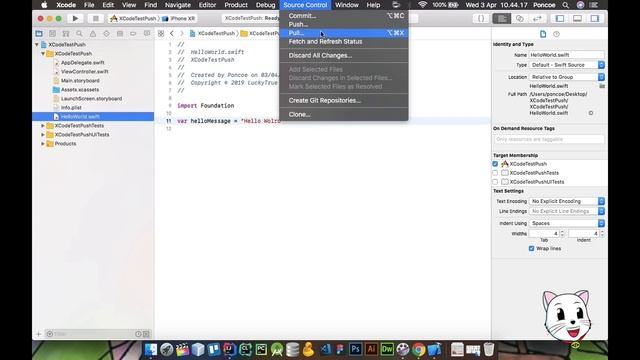Screen dimensions: 640x360
Task: Enable XCodeTestPushUITests target membership
Action: pos(495,182)
